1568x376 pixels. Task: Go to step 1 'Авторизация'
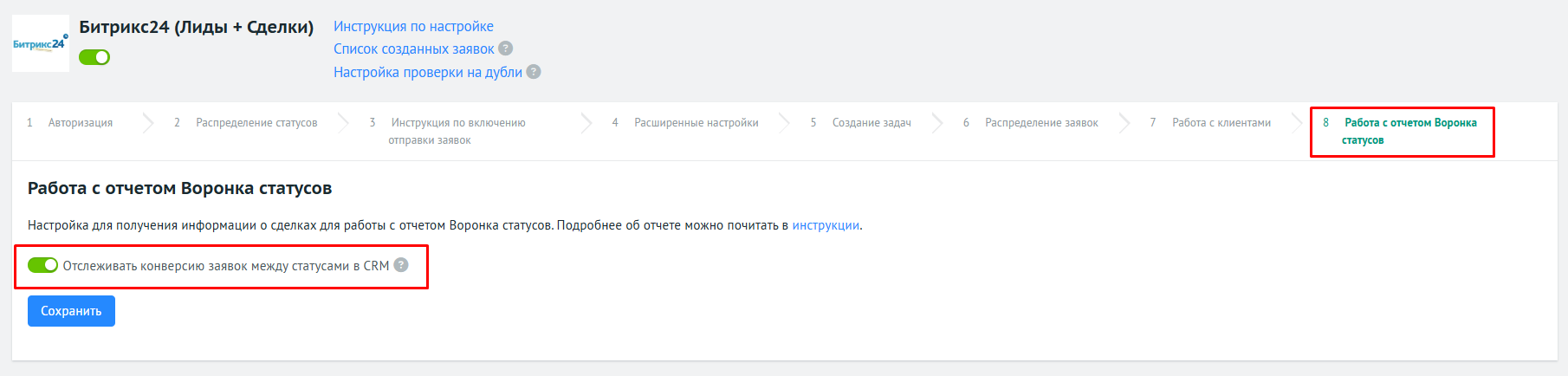(80, 123)
